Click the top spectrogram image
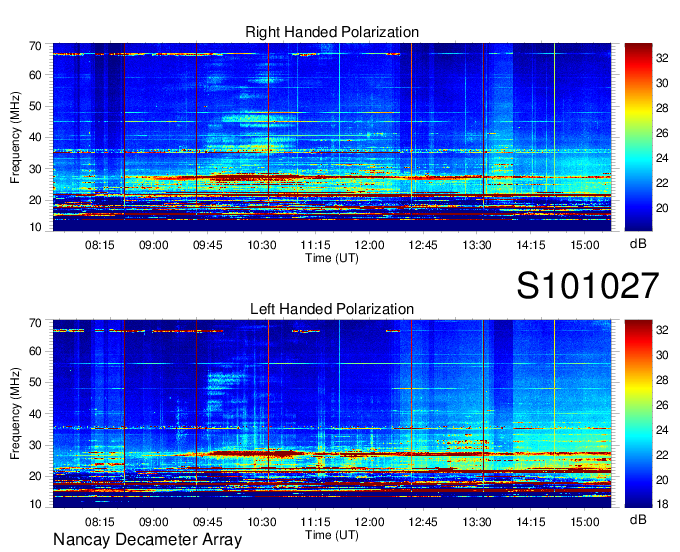680x552 pixels. point(332,137)
